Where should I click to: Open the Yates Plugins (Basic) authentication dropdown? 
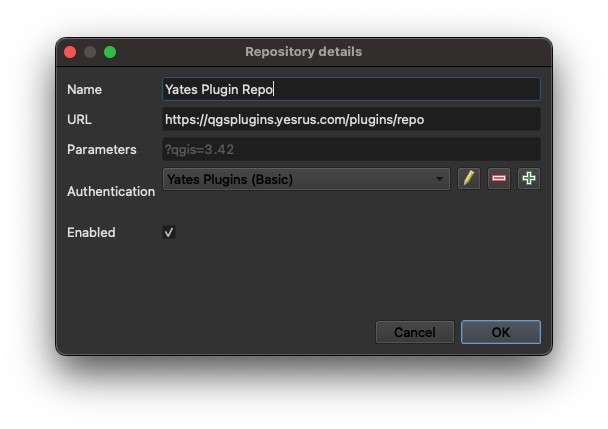coord(306,179)
